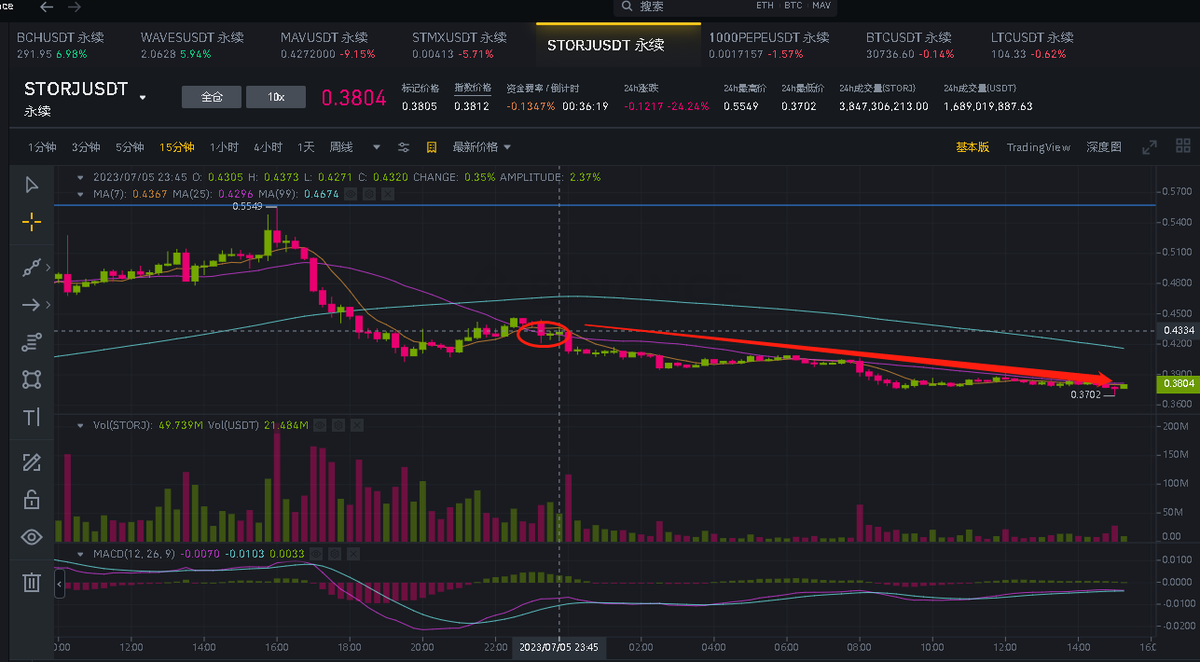Delete drawings with the trash can
This screenshot has width=1200, height=662.
click(x=32, y=582)
